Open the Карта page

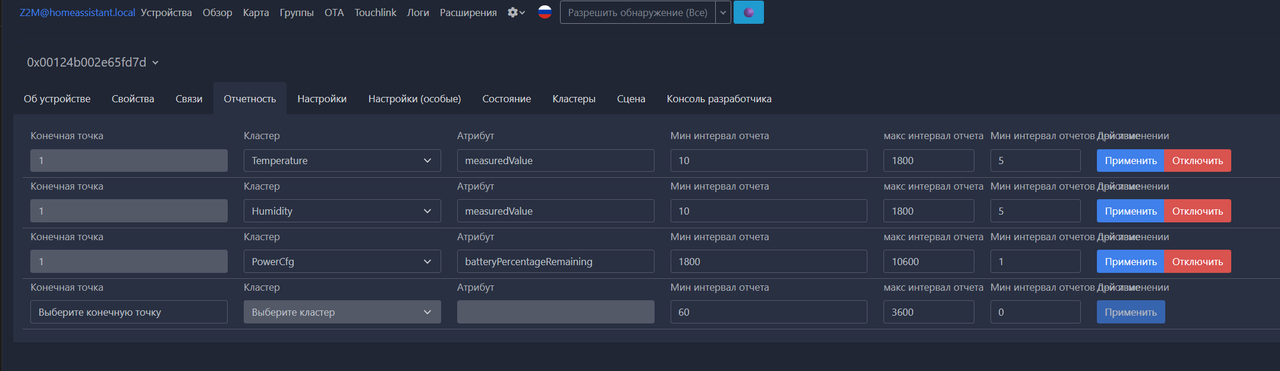[x=256, y=13]
